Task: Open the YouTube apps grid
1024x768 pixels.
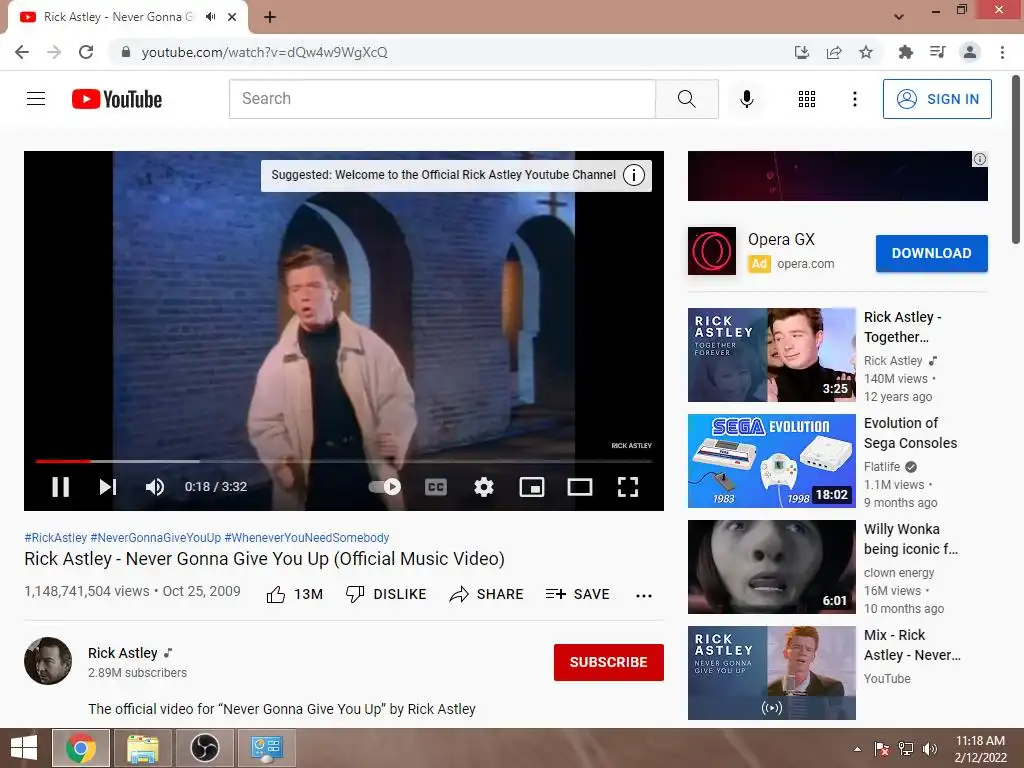Action: click(x=807, y=99)
